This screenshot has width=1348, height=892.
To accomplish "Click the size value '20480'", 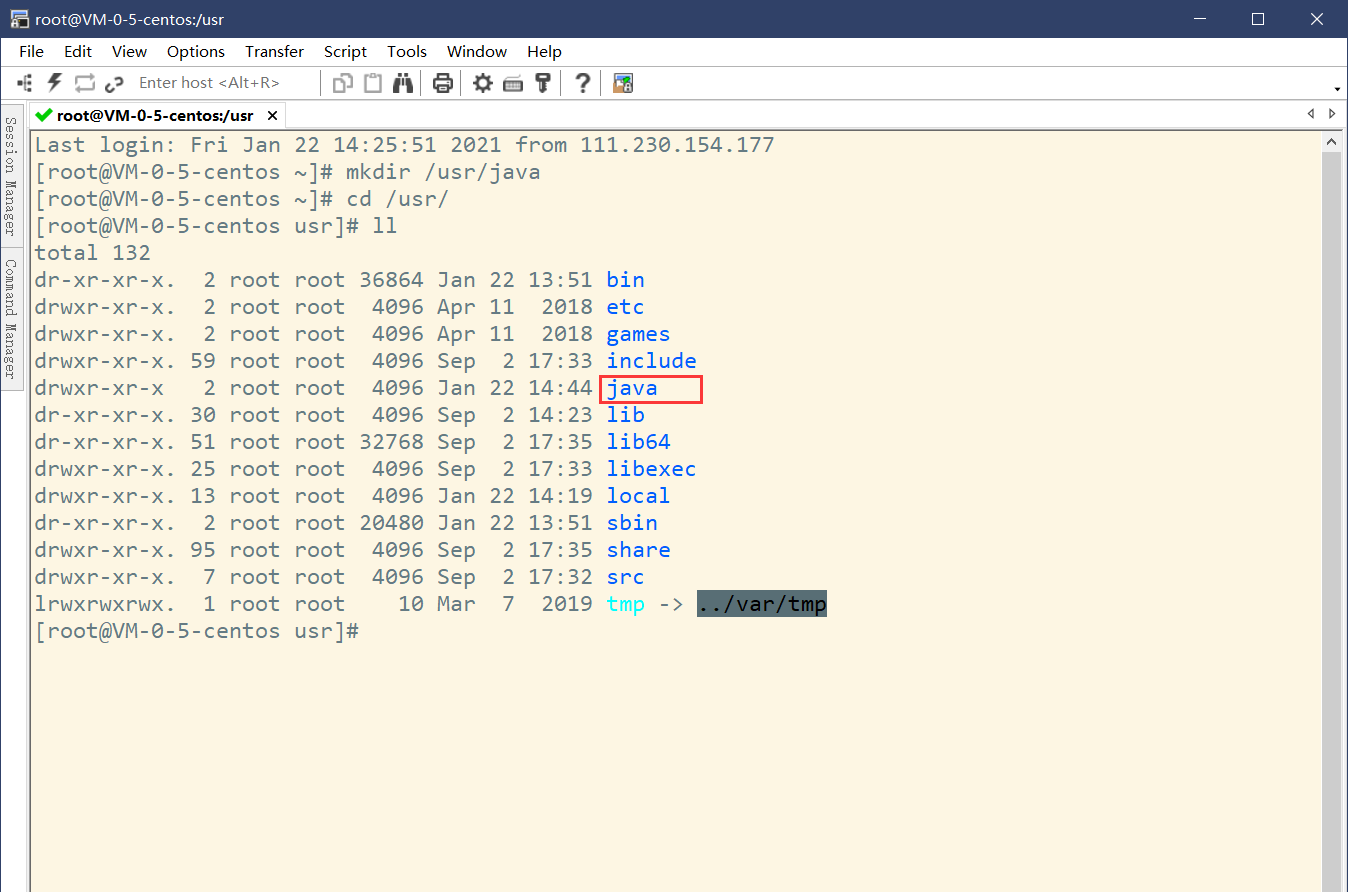I will click(x=392, y=523).
